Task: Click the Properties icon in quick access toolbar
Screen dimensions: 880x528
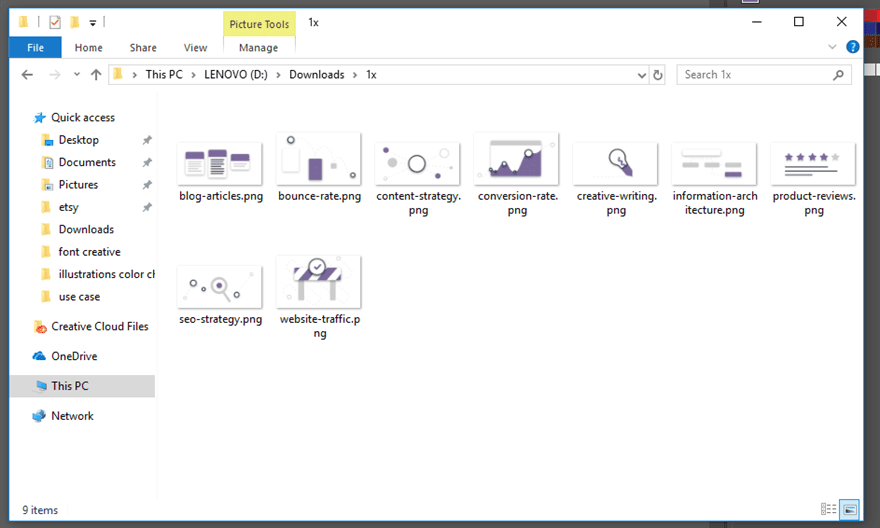Action: [x=54, y=22]
